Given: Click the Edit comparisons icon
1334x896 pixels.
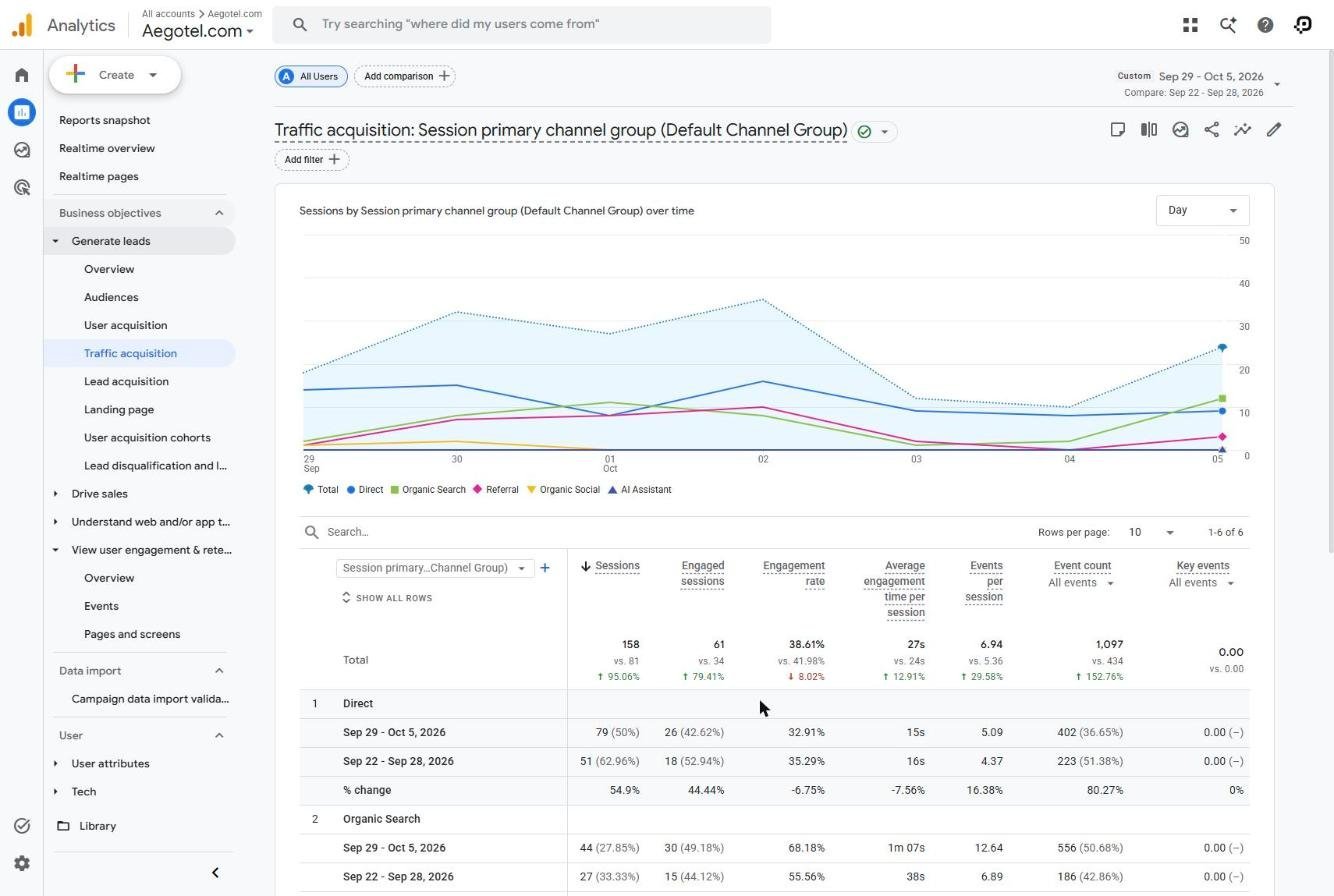Looking at the screenshot, I should [x=1149, y=130].
